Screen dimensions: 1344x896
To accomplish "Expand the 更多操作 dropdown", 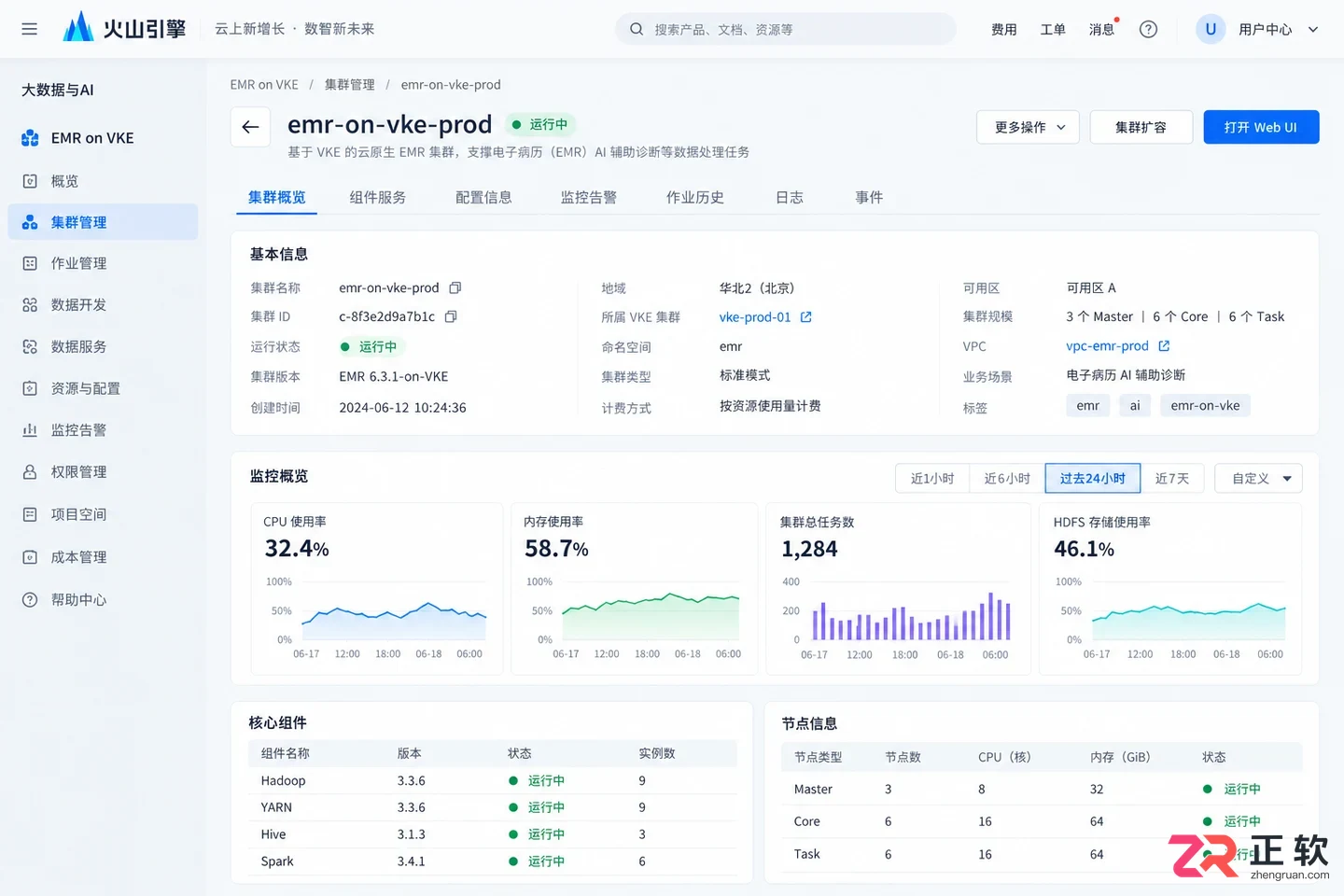I will click(1028, 127).
